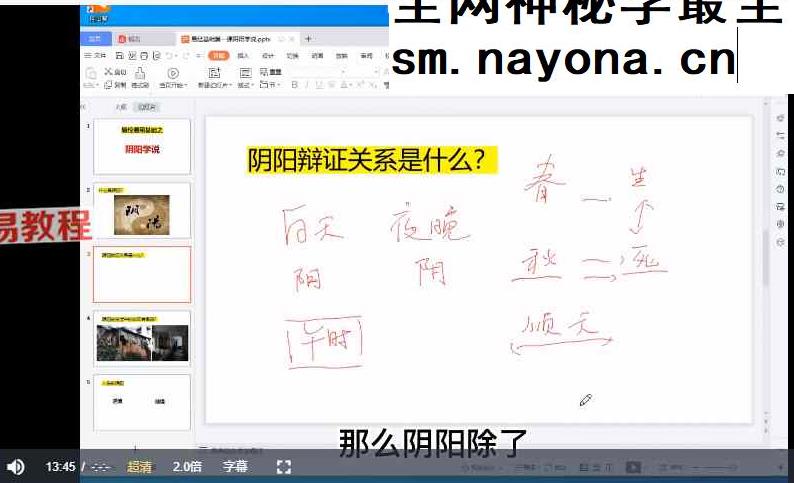
Task: Toggle Italic formatting
Action: click(306, 85)
